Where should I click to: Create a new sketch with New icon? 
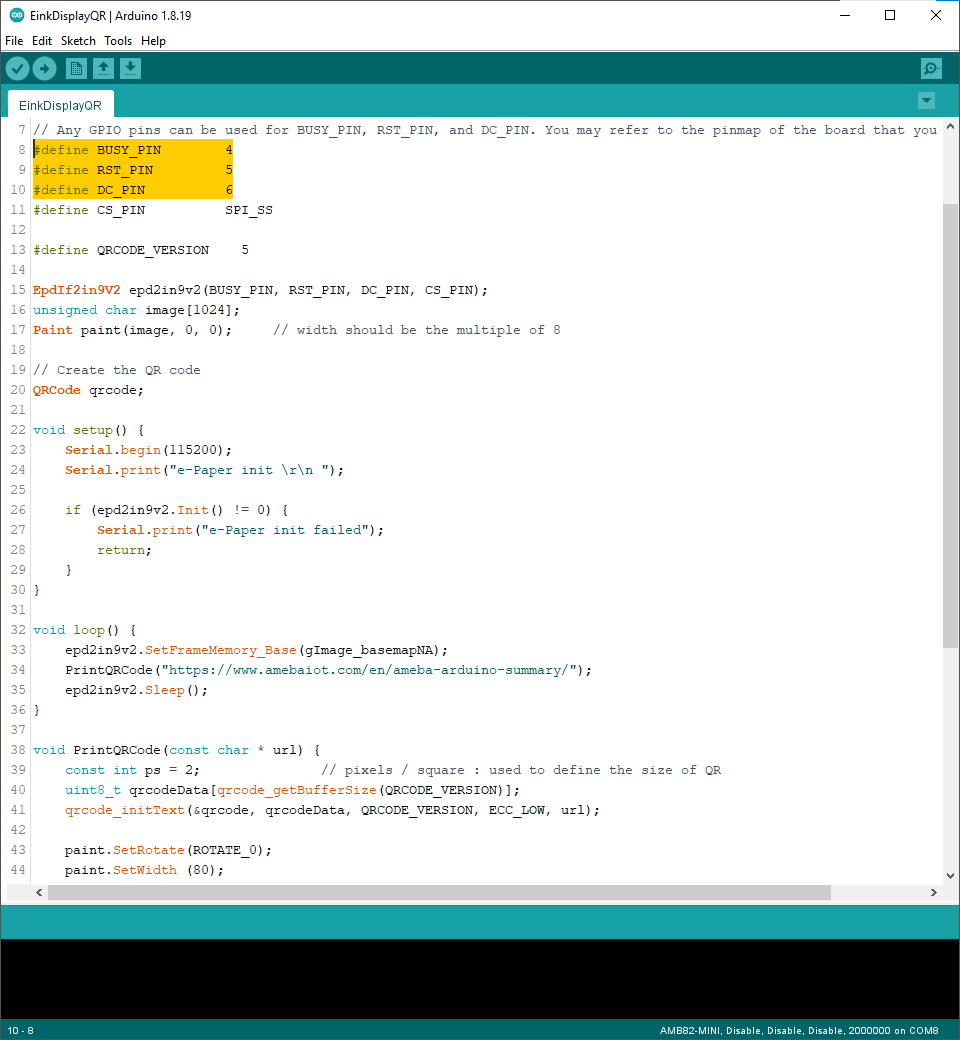pos(76,68)
